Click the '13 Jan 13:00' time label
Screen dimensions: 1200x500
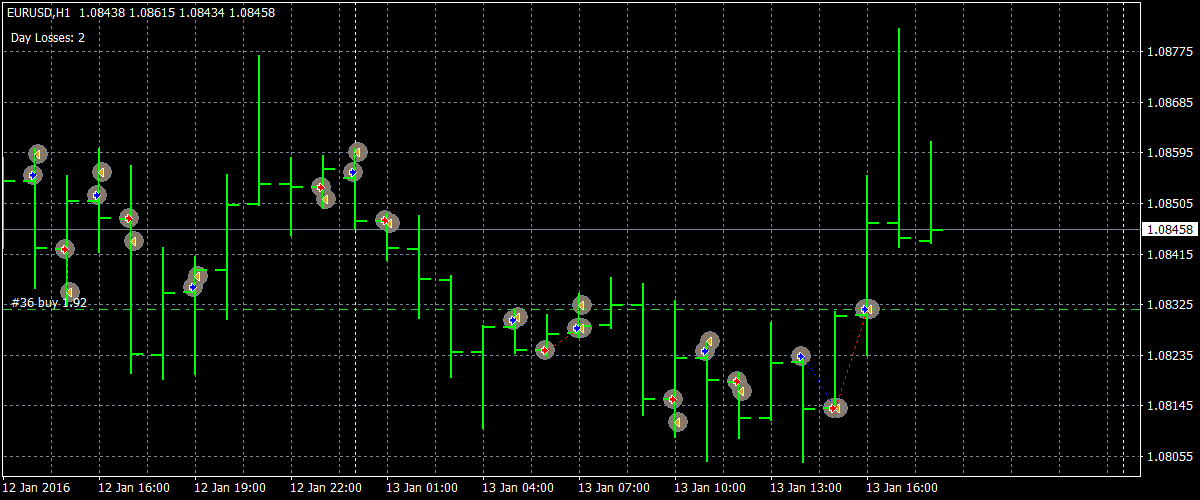click(805, 488)
